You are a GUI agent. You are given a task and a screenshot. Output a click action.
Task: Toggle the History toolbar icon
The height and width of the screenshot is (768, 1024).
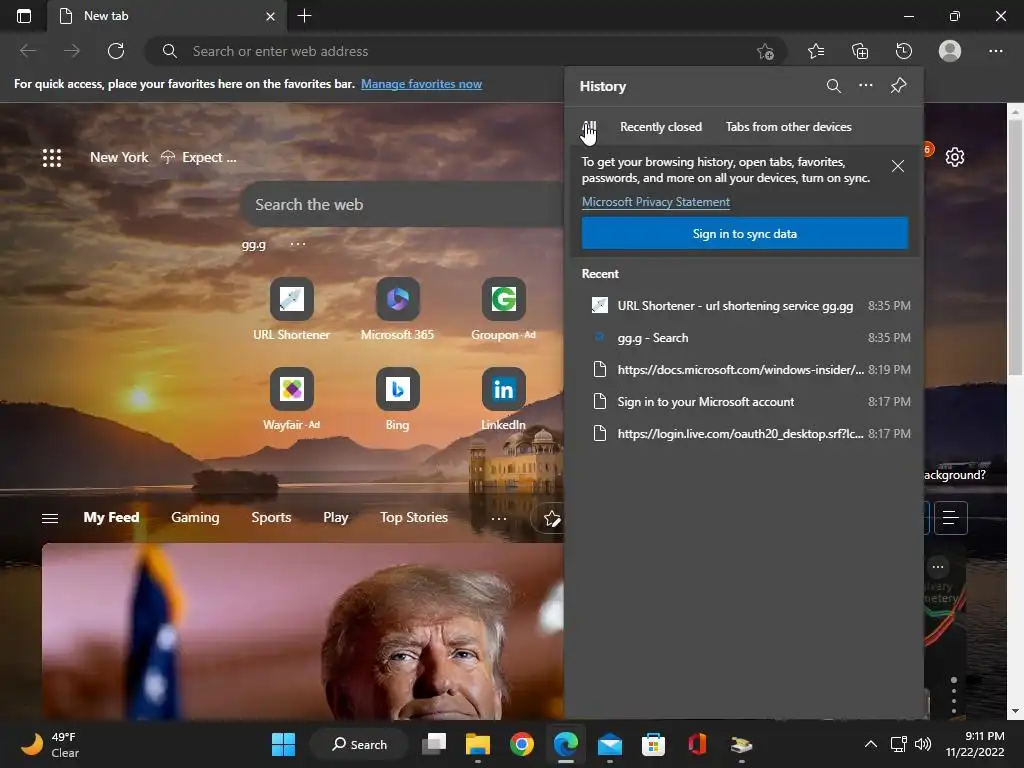pos(904,51)
